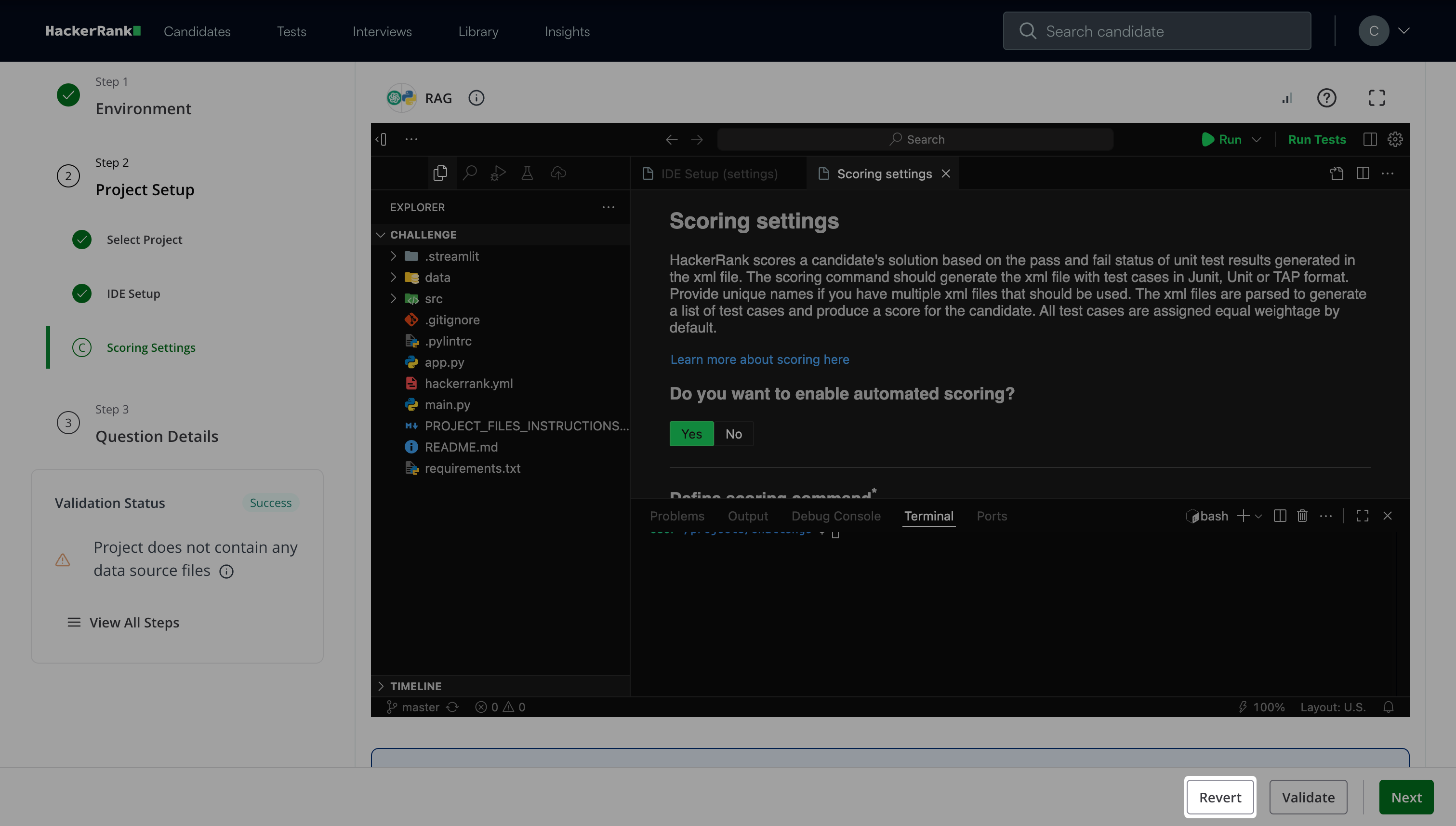The image size is (1456, 826).
Task: Select Yes for automated scoring
Action: [x=691, y=434]
